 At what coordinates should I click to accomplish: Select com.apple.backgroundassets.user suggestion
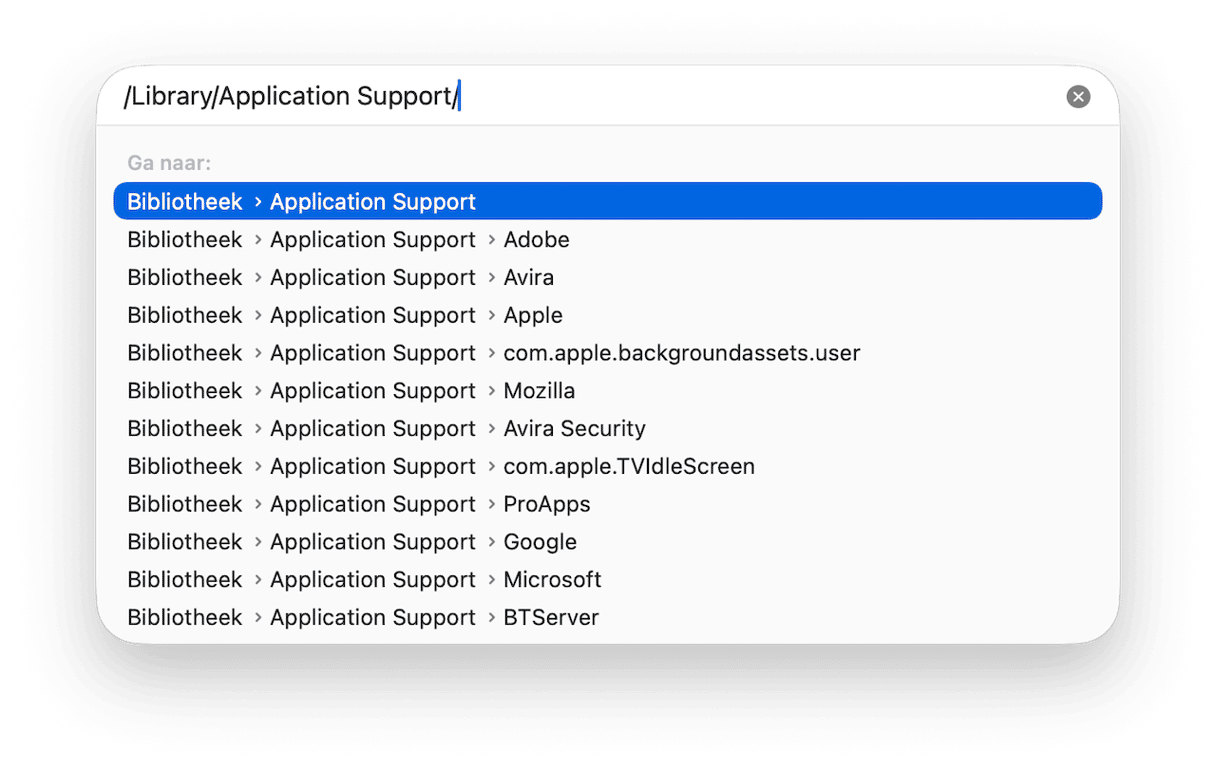tap(608, 353)
